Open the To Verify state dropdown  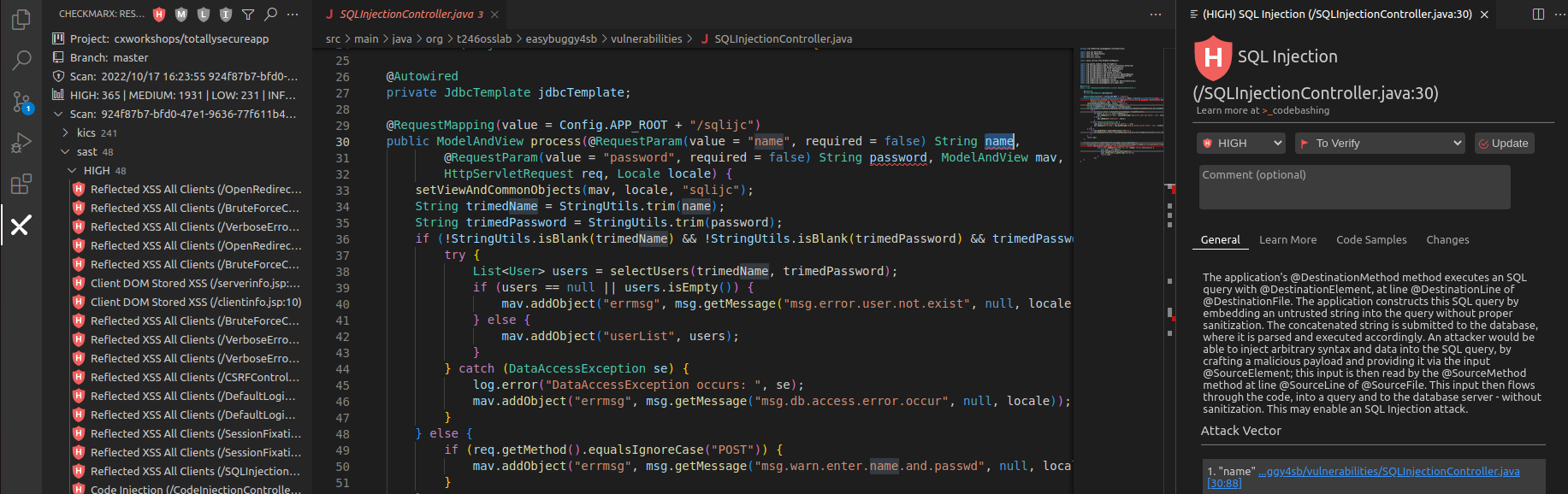tap(1381, 143)
